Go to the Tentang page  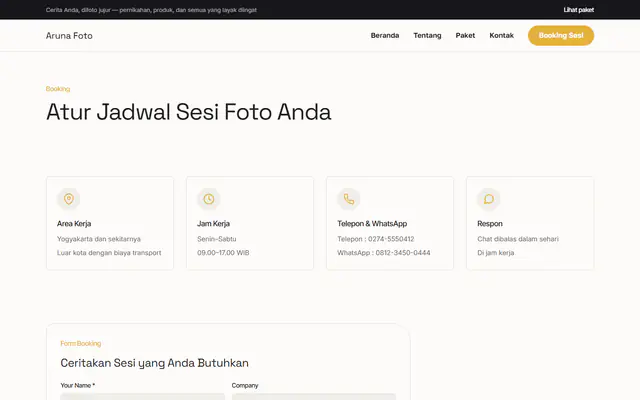click(x=427, y=36)
